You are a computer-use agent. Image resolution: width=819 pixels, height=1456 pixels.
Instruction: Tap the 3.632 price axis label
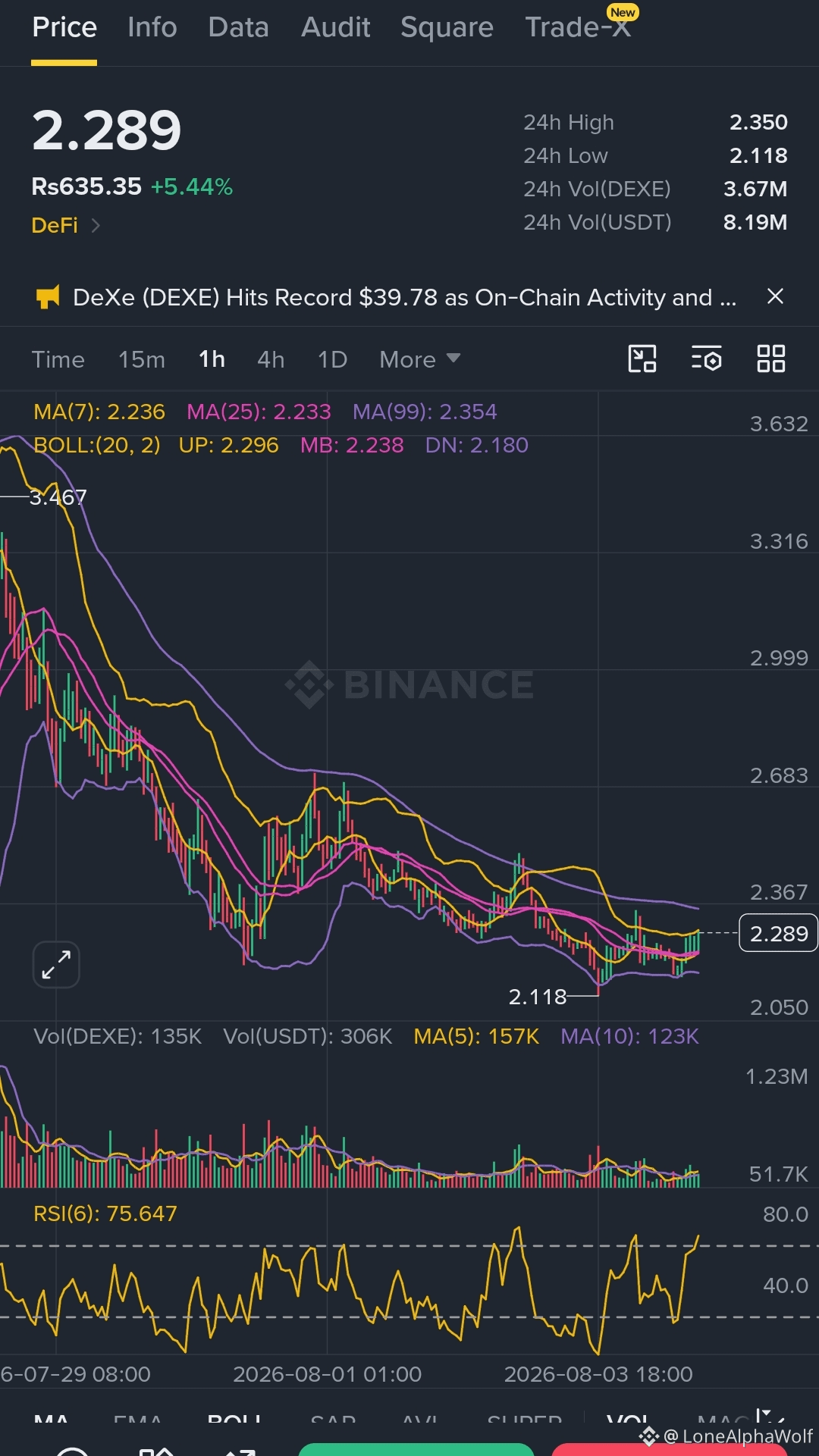(x=779, y=424)
